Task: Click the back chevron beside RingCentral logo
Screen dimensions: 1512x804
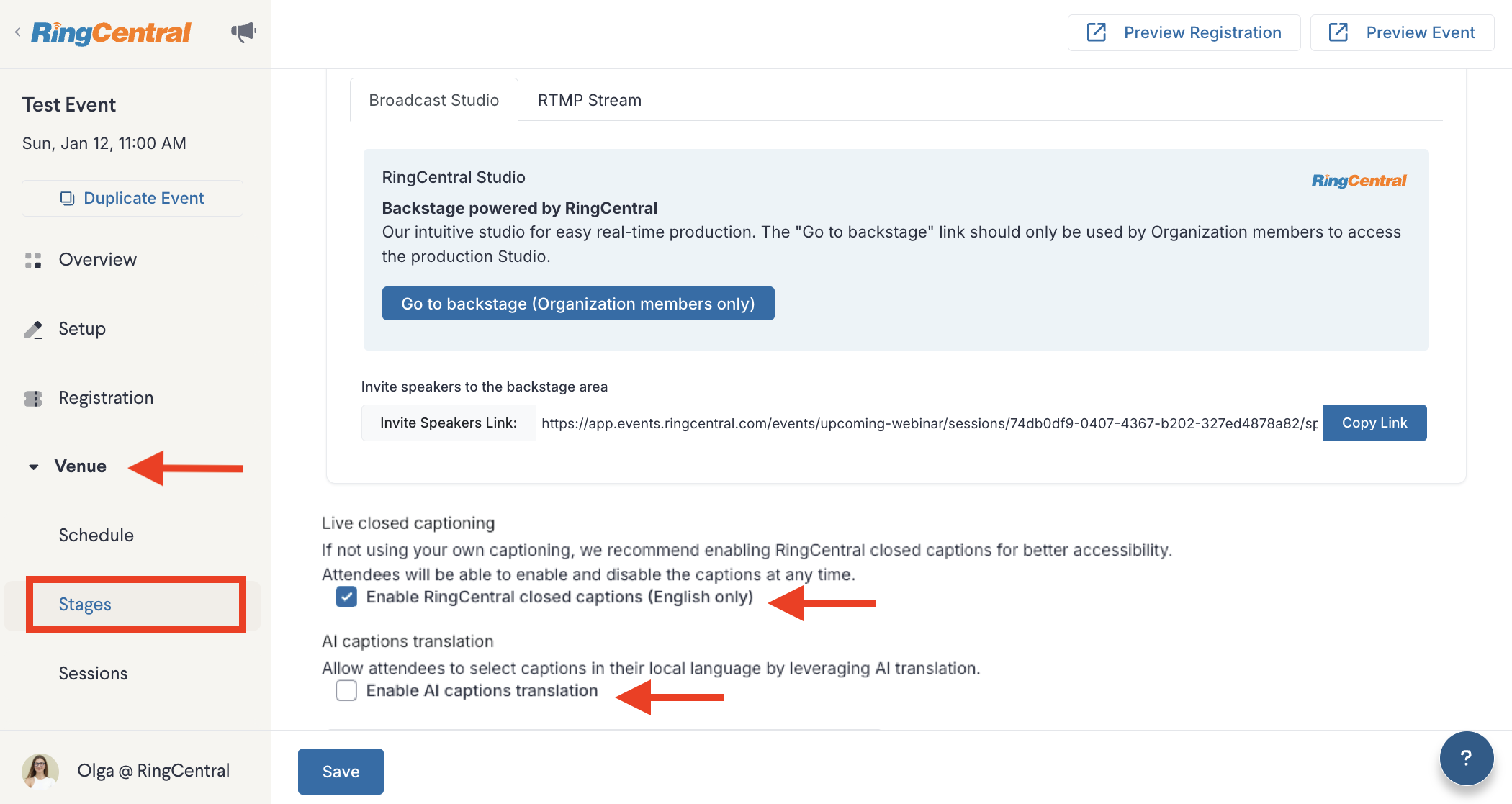Action: pyautogui.click(x=17, y=32)
